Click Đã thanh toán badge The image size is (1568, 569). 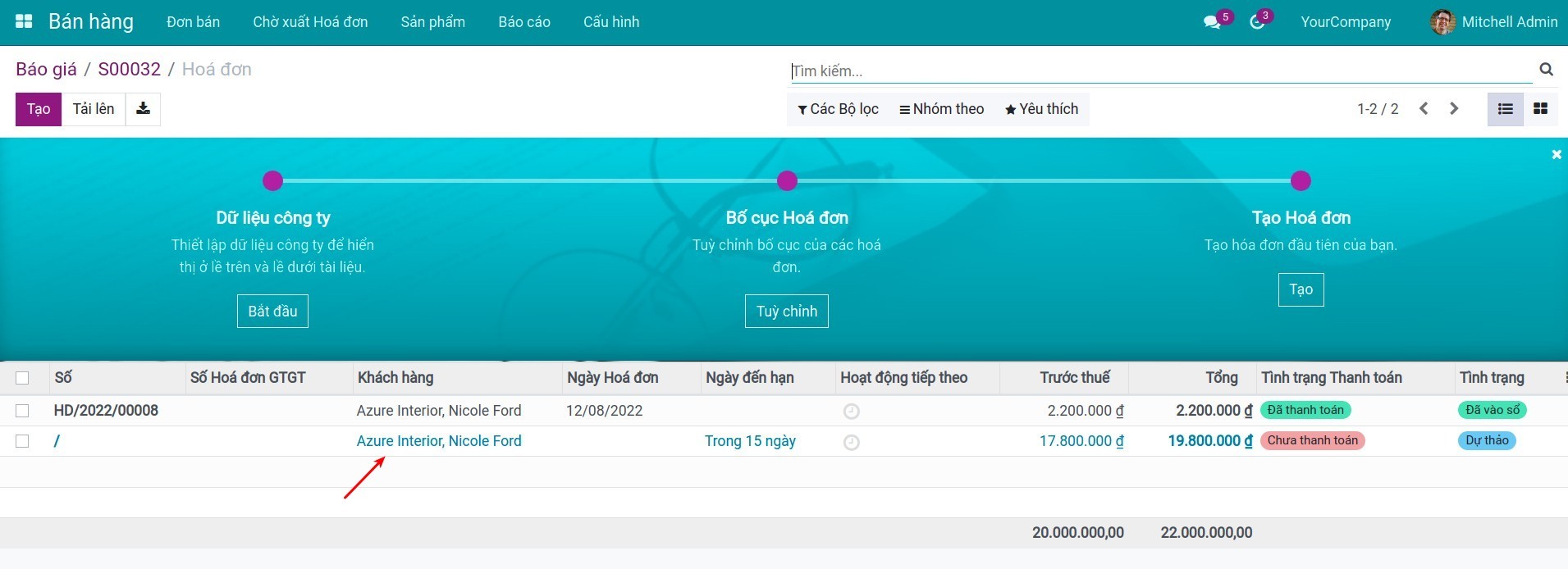1305,410
